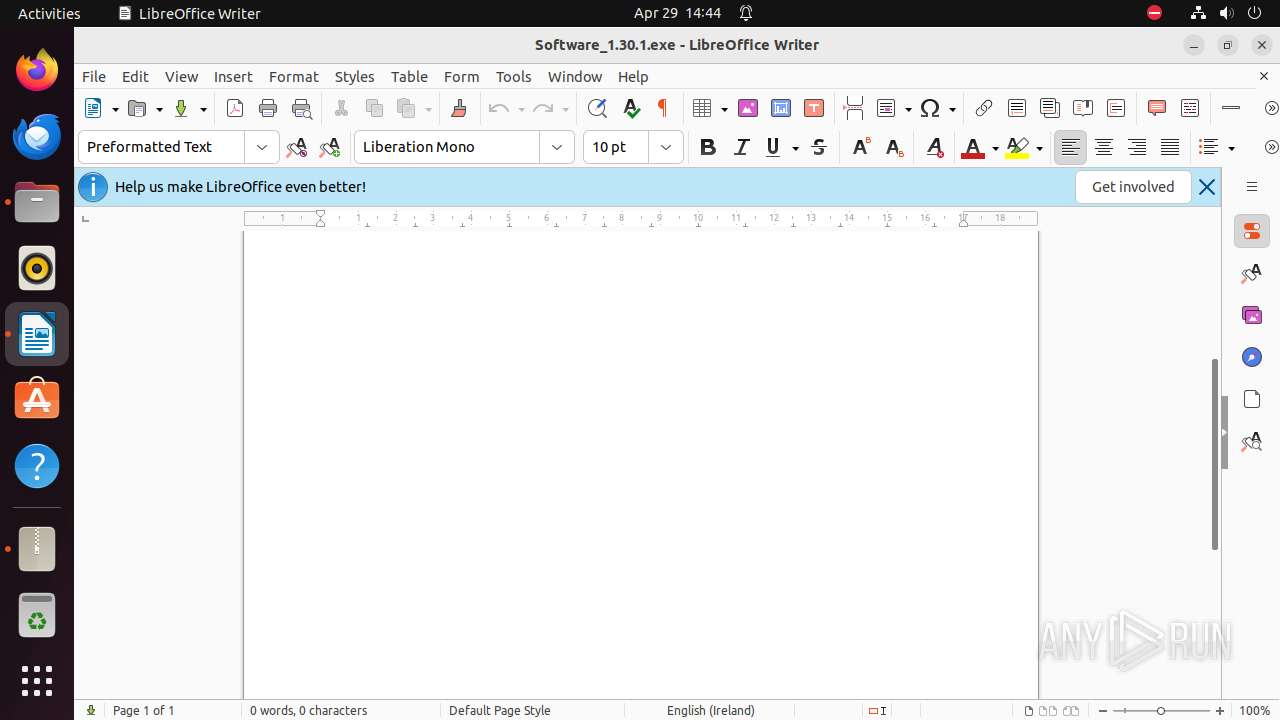Insert a page break
Screen dimensions: 1280x720
tap(853, 109)
